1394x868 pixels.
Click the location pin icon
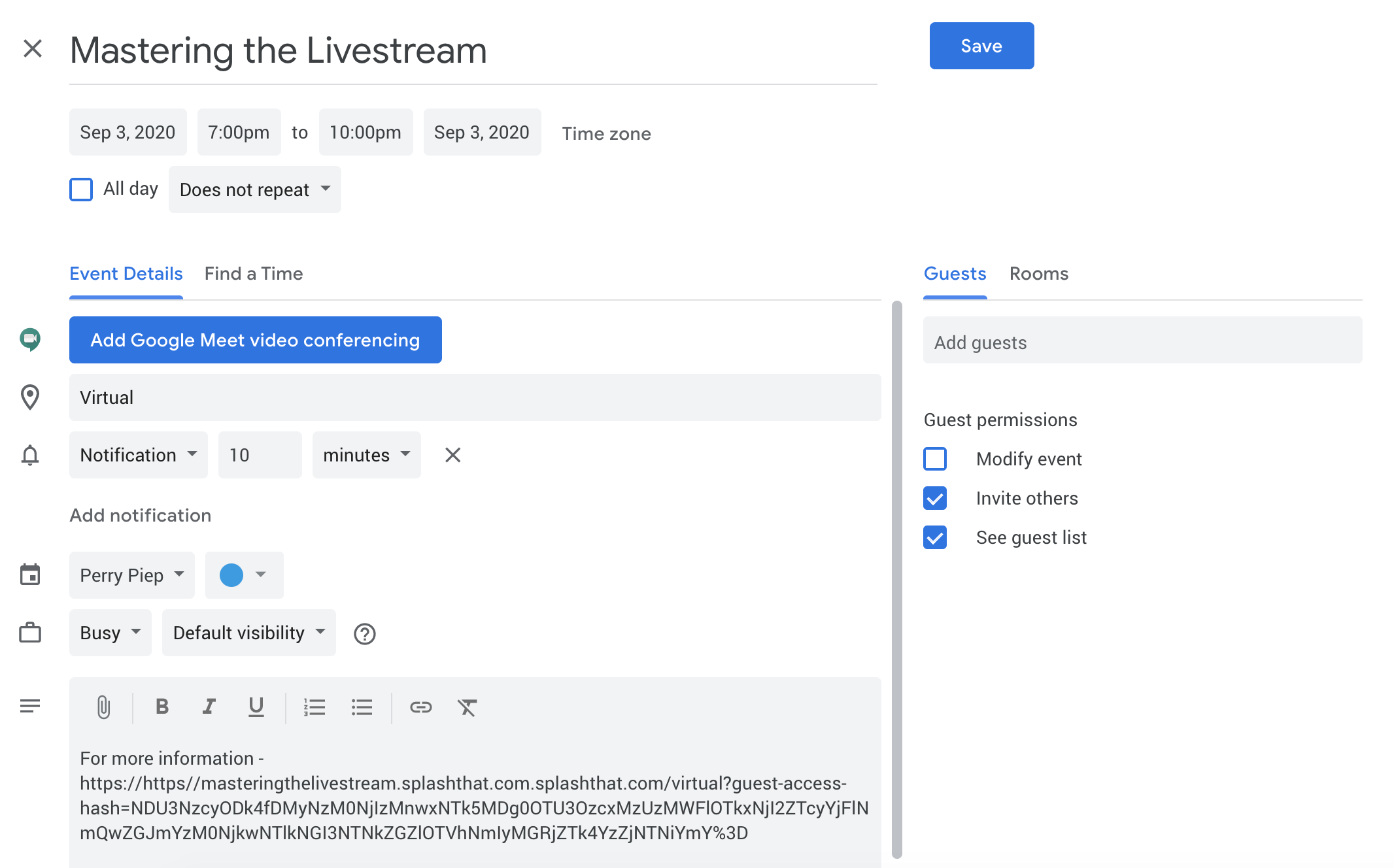click(x=30, y=397)
